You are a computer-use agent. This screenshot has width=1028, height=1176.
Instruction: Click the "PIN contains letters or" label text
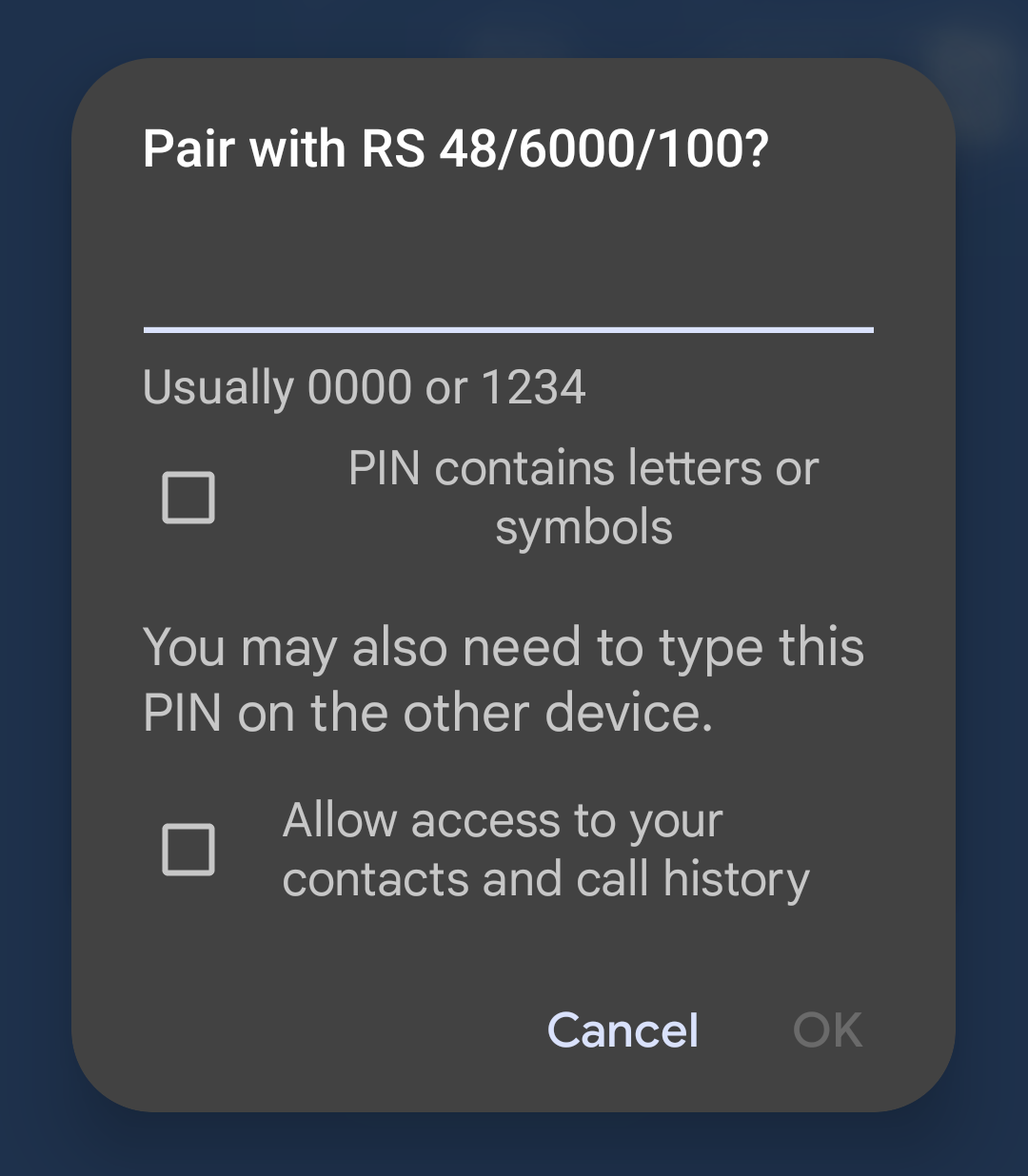[x=583, y=469]
